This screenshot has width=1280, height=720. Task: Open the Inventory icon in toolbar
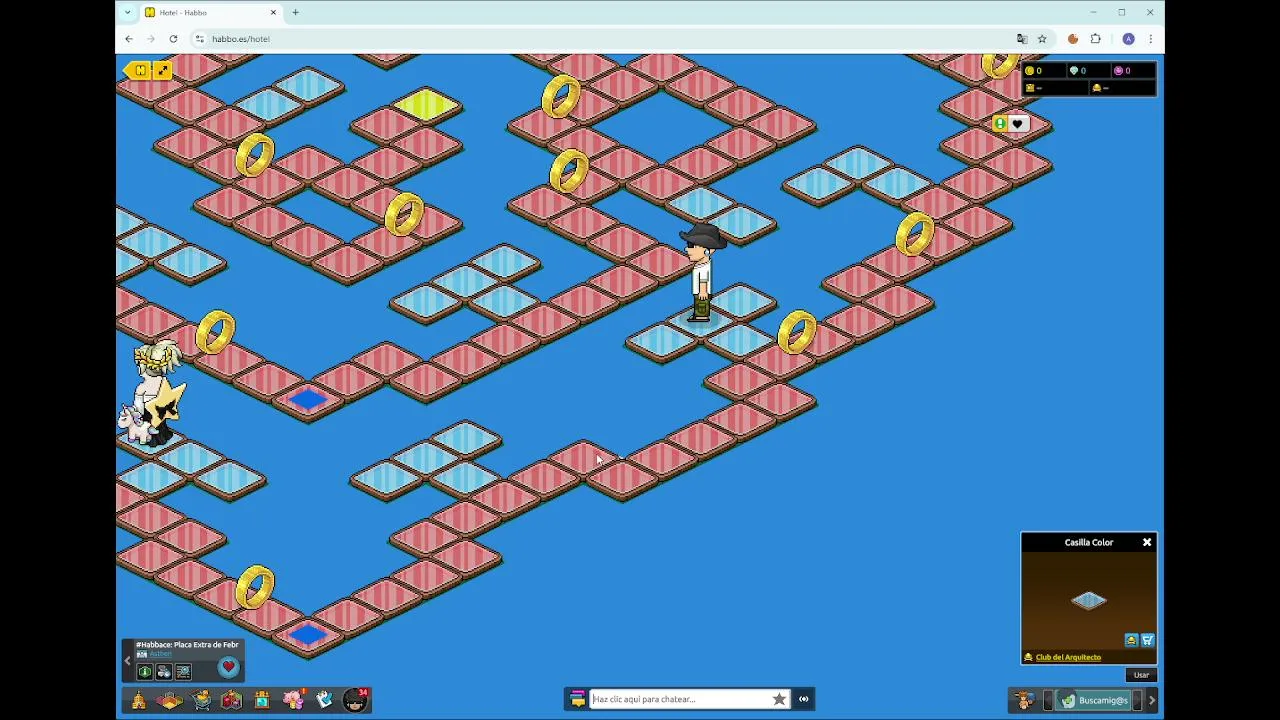coord(262,700)
